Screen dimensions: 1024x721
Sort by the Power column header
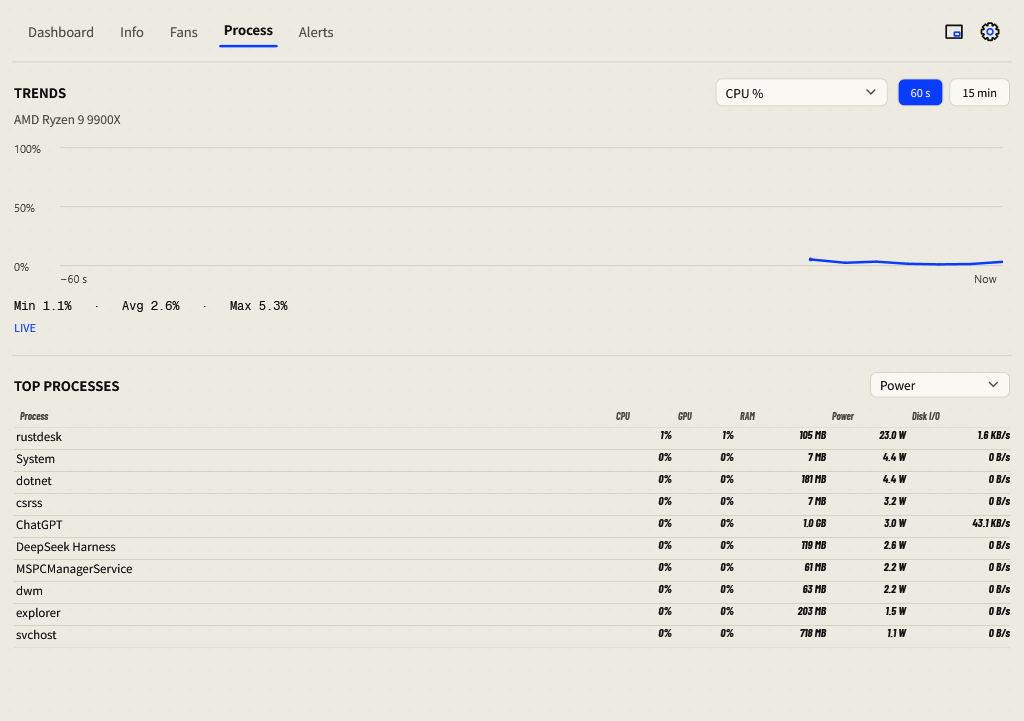(x=842, y=416)
